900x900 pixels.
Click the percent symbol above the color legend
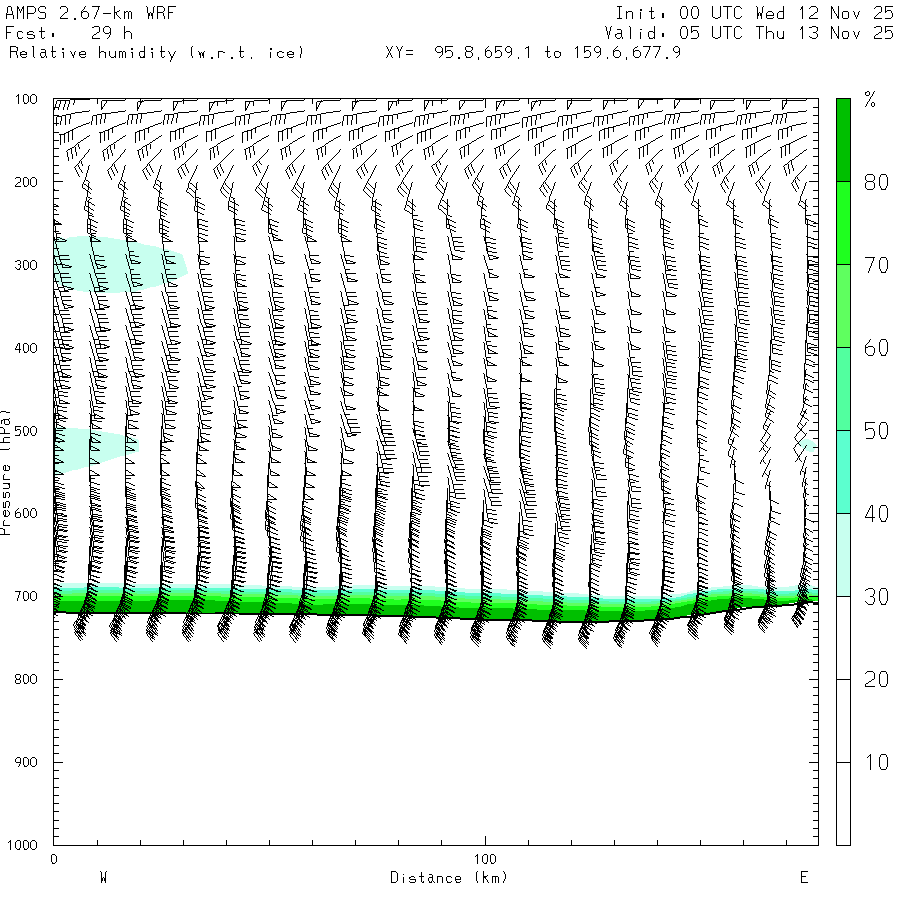(x=870, y=99)
